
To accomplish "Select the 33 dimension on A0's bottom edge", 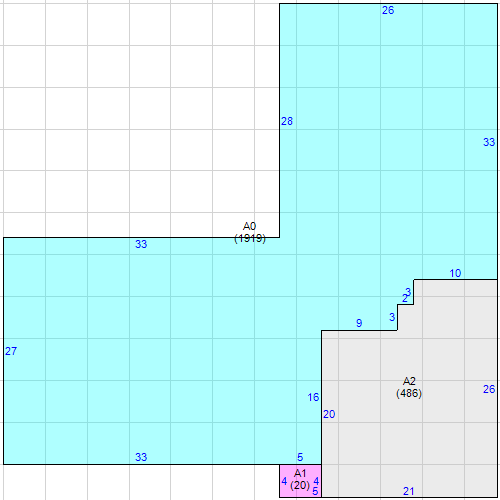I will point(141,457).
